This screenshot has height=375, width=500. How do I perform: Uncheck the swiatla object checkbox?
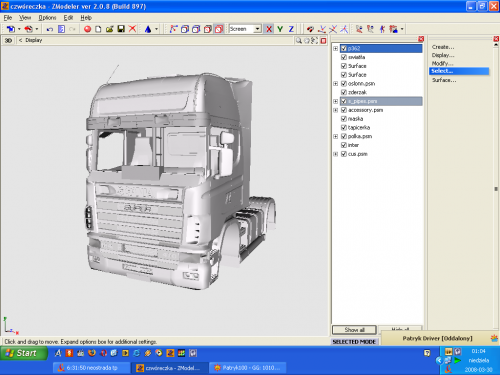[x=344, y=57]
